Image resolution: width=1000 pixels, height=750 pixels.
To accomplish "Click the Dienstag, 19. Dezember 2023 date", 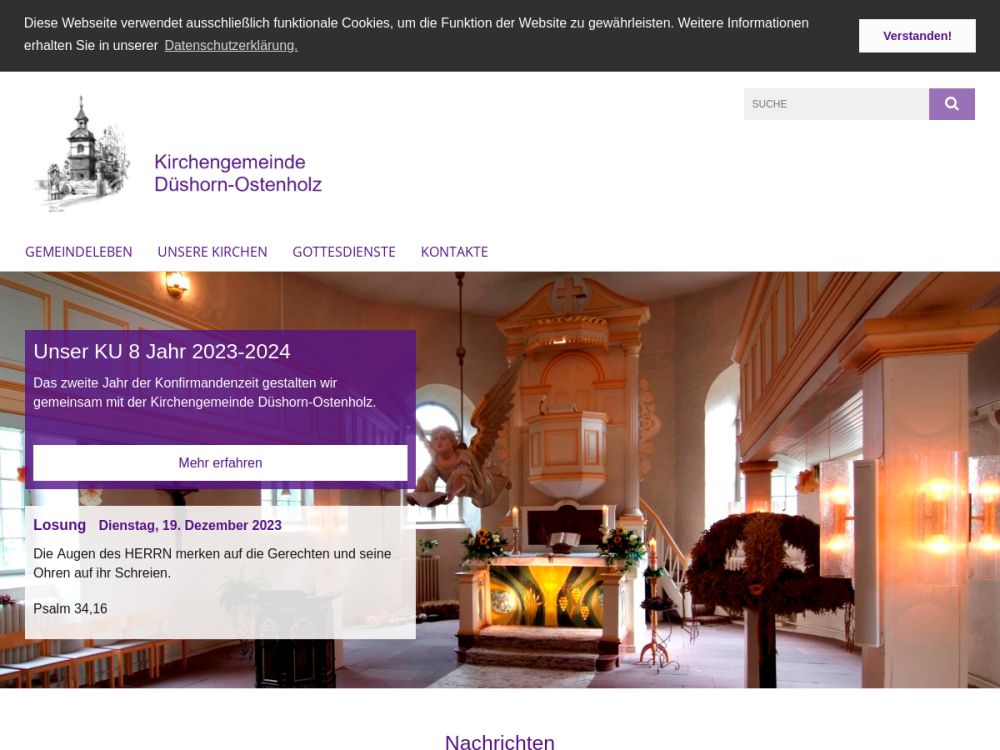I will [190, 526].
